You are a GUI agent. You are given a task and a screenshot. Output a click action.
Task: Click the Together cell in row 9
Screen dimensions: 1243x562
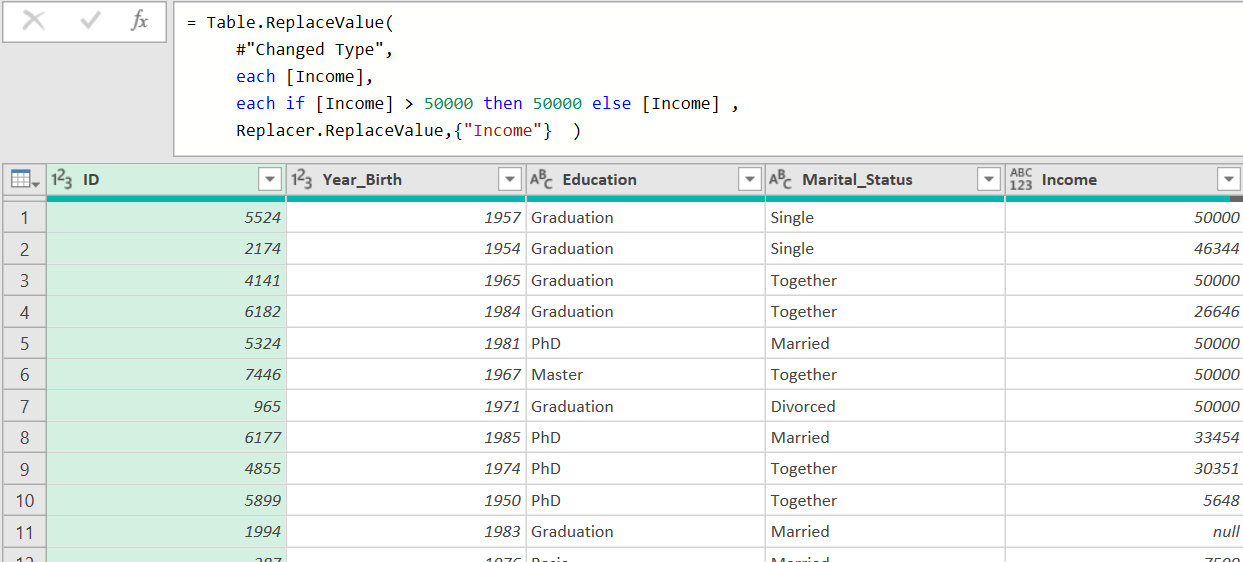[885, 468]
